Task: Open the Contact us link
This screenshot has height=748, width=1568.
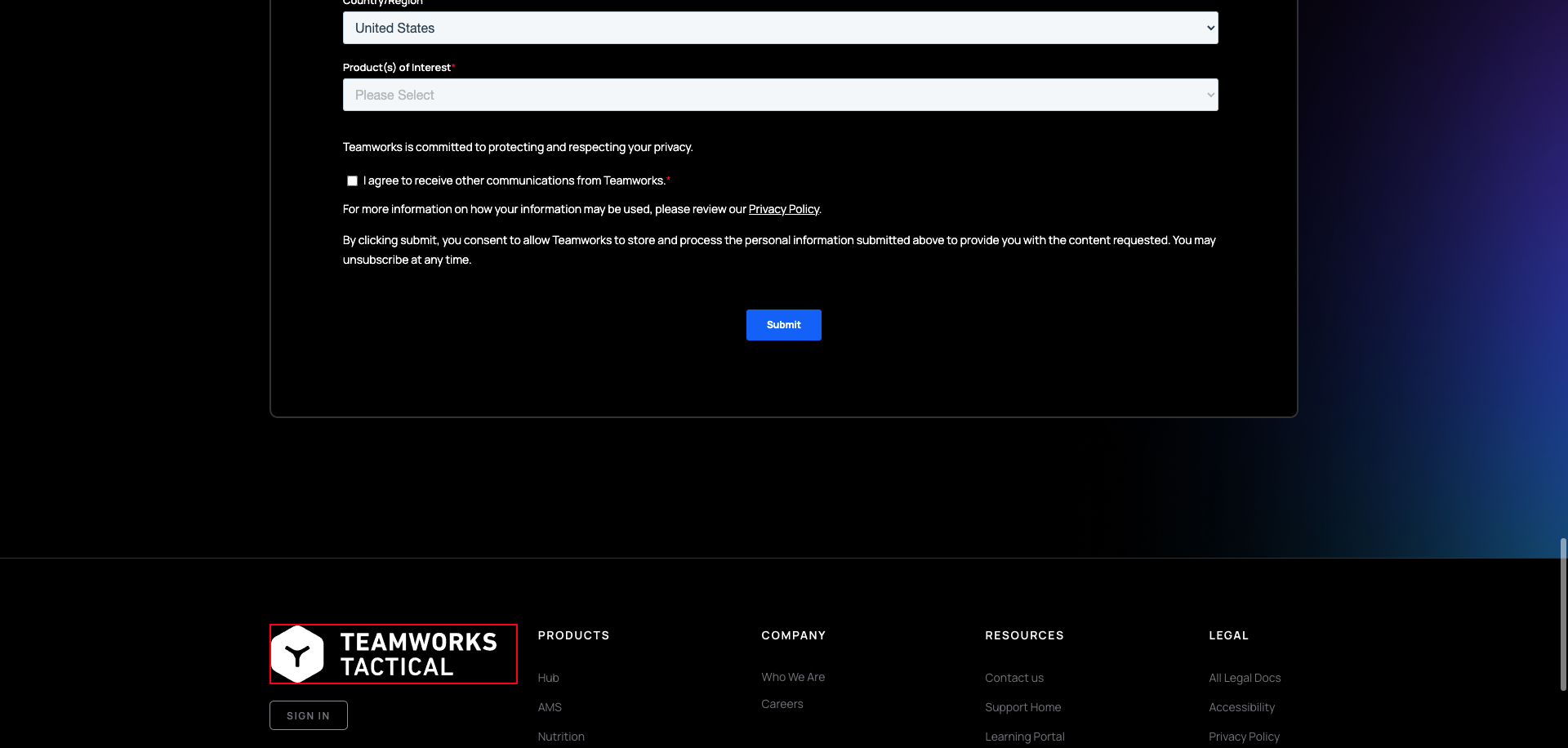Action: [1013, 677]
